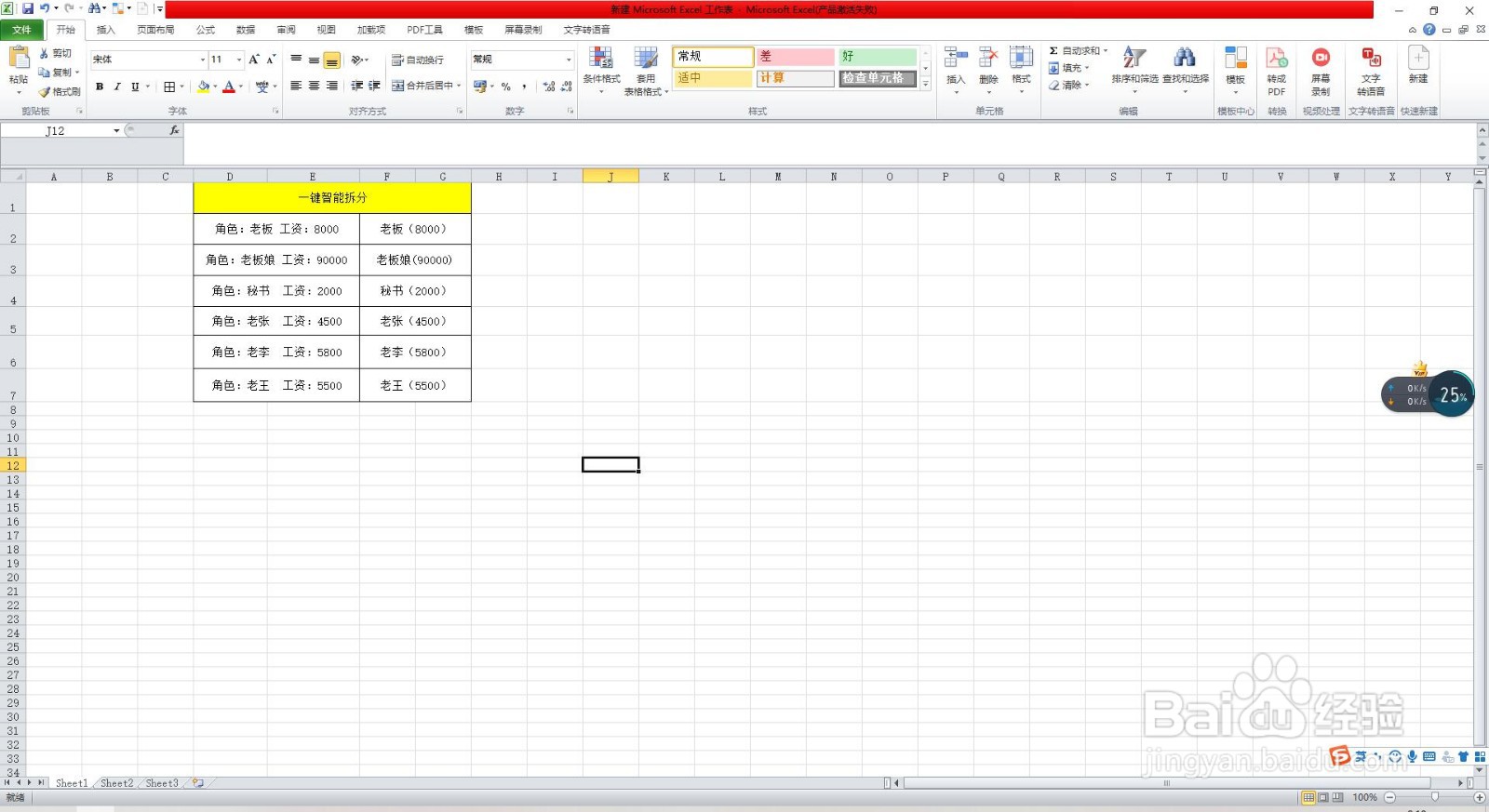Toggle italic formatting
1489x812 pixels.
tap(117, 87)
